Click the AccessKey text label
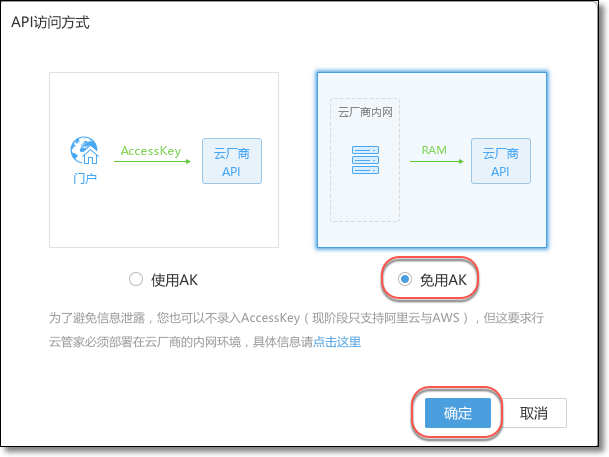Image resolution: width=609 pixels, height=457 pixels. pyautogui.click(x=150, y=151)
